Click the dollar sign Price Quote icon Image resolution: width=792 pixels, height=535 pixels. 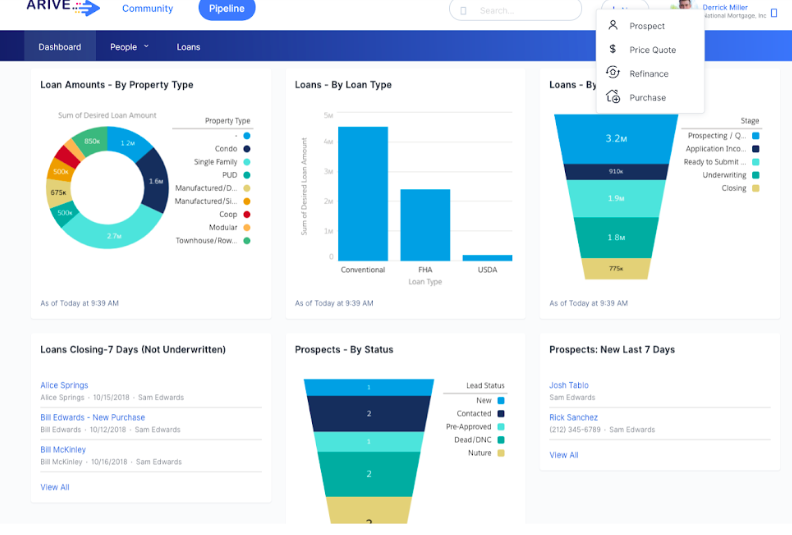point(613,49)
